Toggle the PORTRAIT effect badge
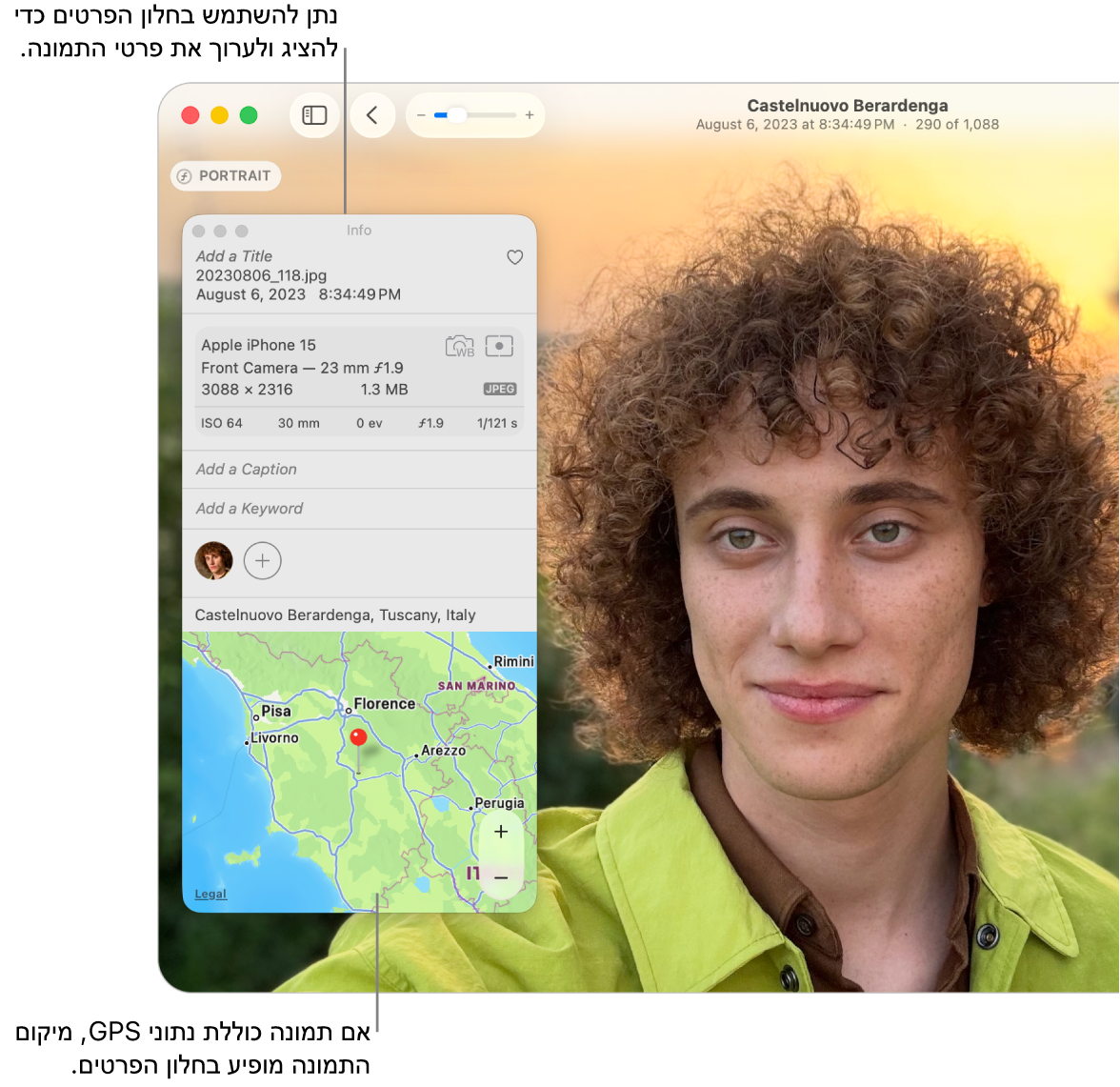The width and height of the screenshot is (1120, 1087). 226,176
